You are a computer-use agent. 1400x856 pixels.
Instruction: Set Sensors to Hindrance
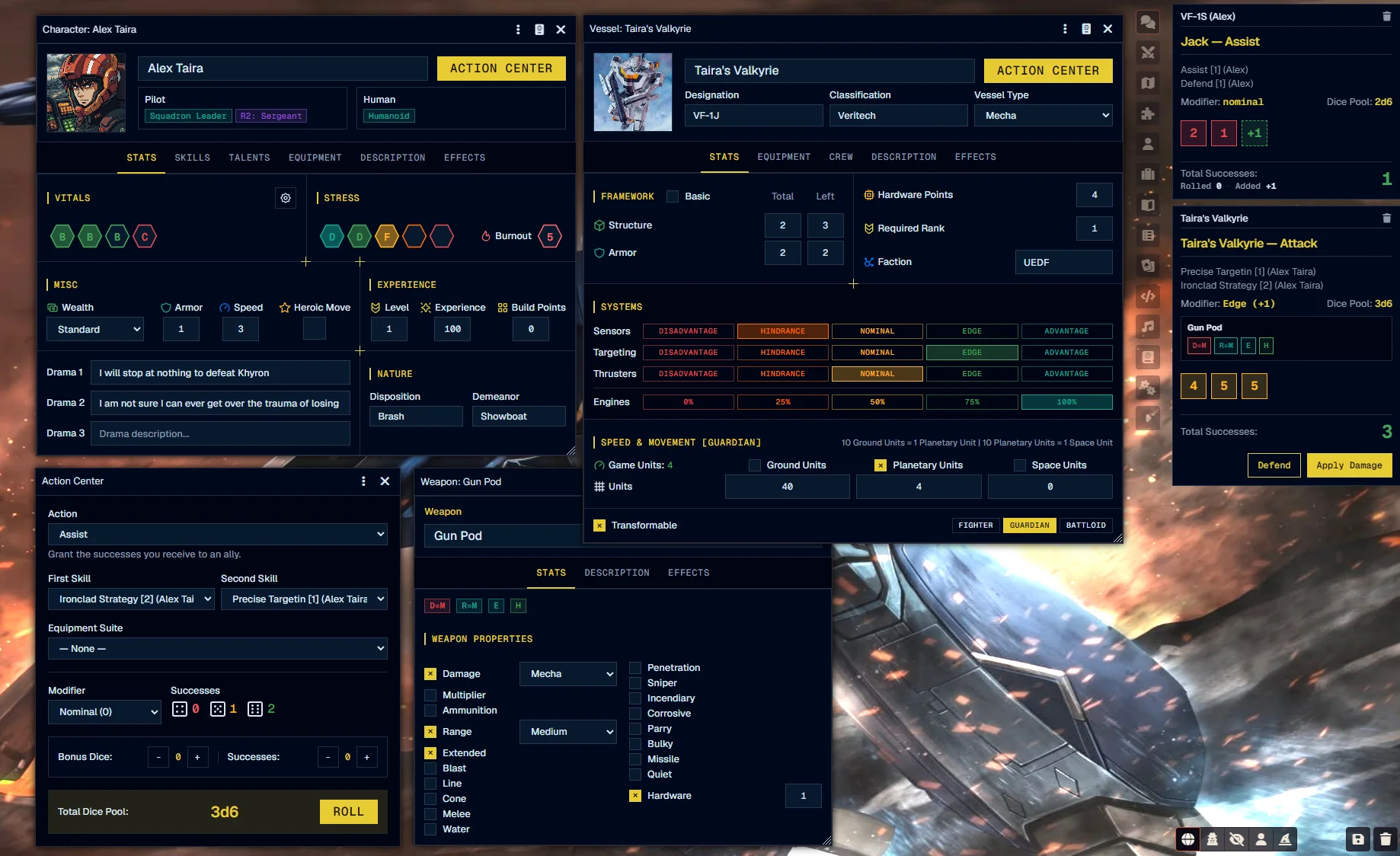782,331
